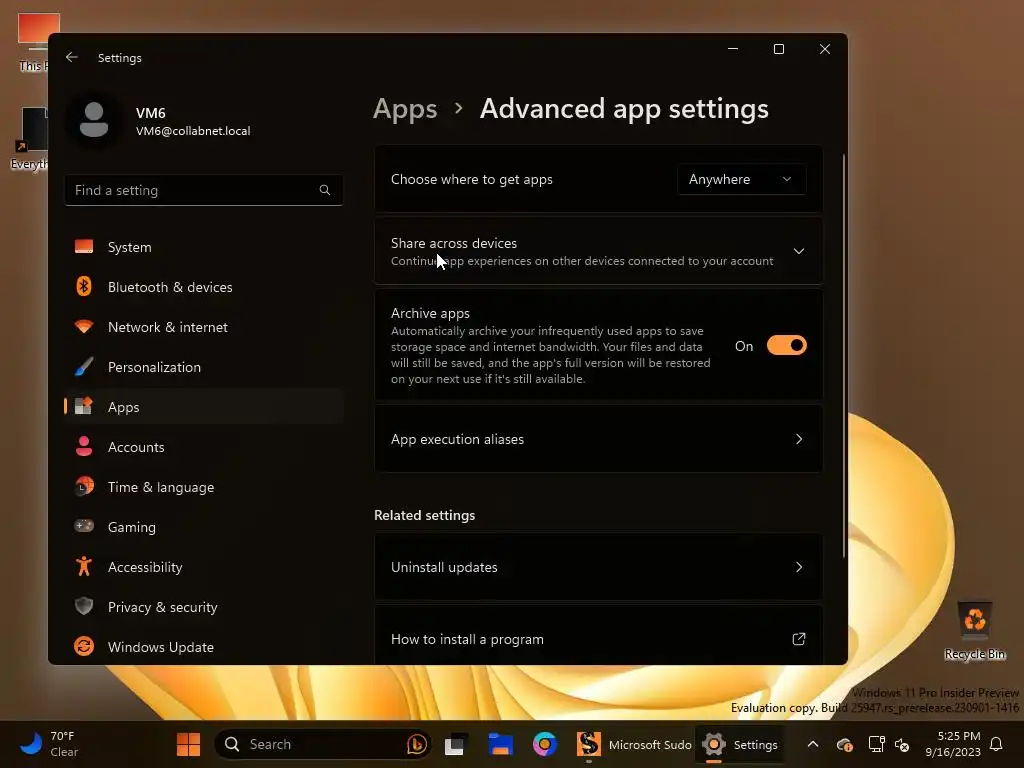1024x768 pixels.
Task: Click the Network wifi icon in sidebar
Action: click(x=84, y=327)
